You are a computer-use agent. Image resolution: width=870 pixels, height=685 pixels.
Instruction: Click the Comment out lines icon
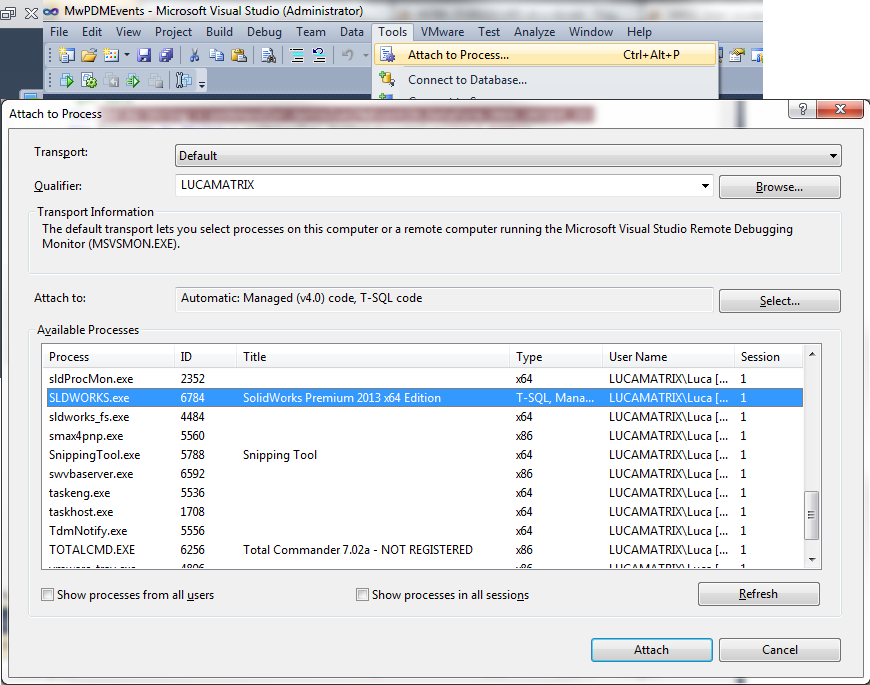(x=297, y=55)
